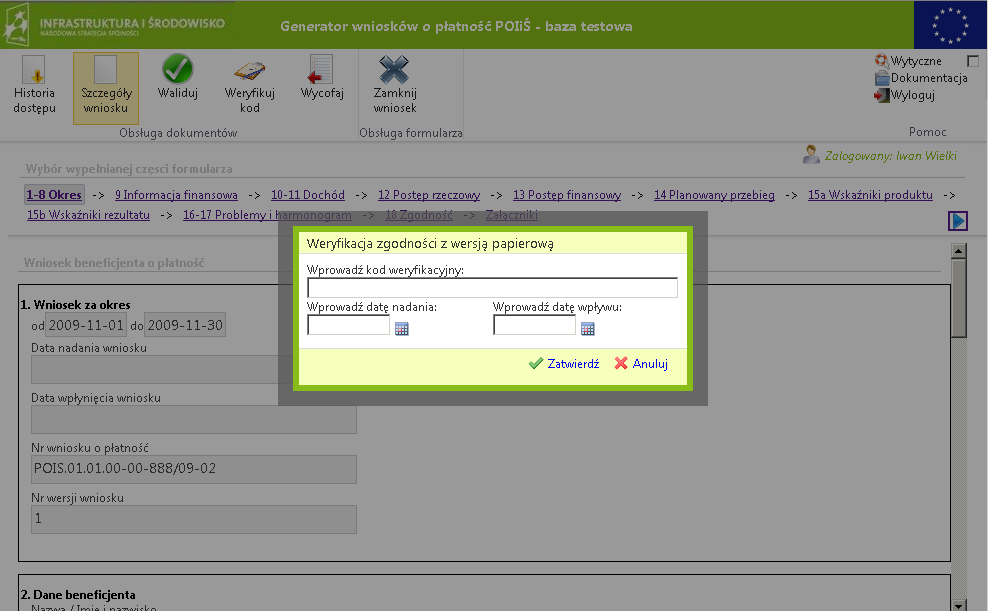
Task: Click the Wycofaj icon
Action: tap(321, 70)
